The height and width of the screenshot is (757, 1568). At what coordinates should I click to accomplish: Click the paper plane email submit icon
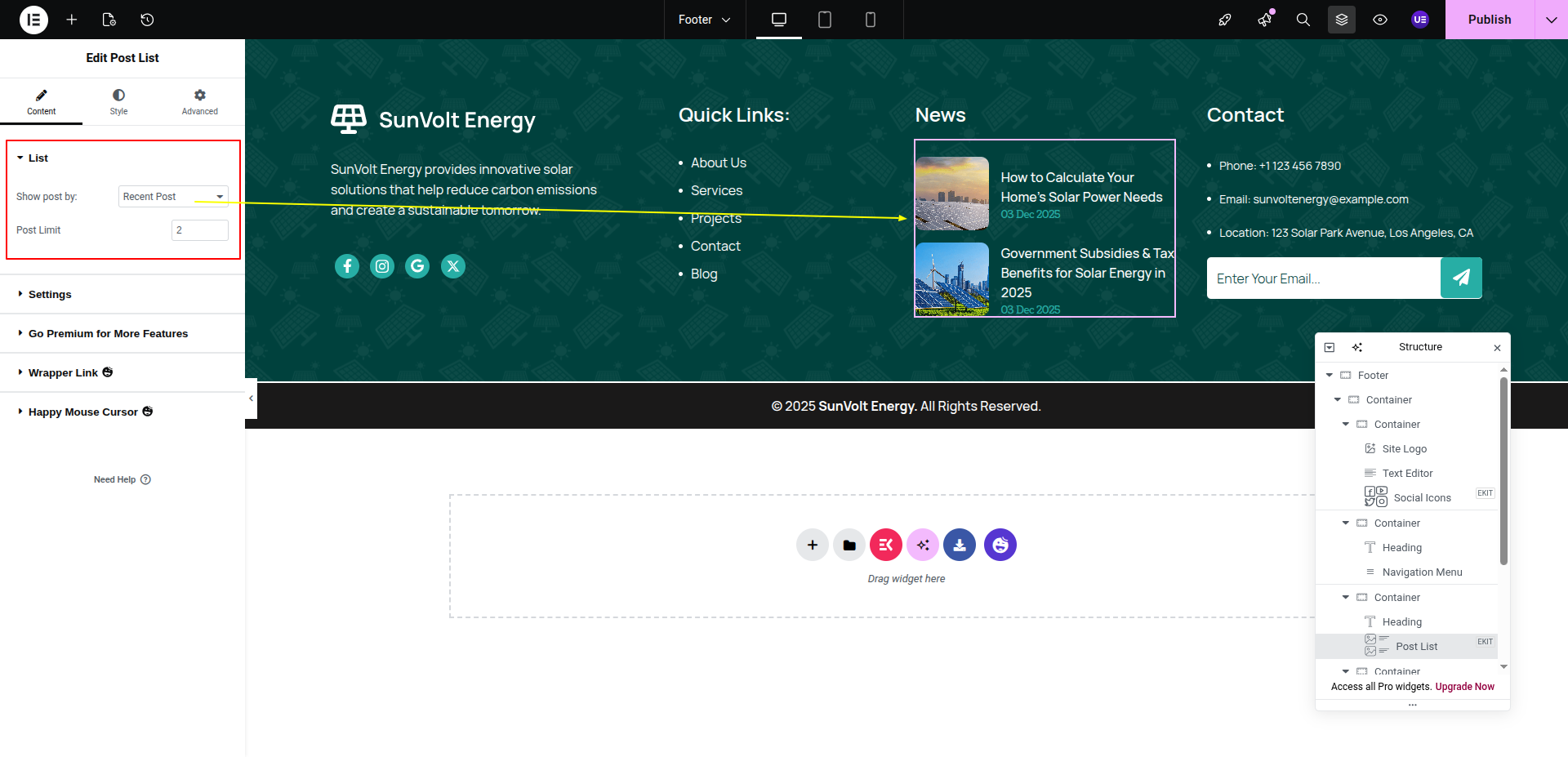point(1461,278)
